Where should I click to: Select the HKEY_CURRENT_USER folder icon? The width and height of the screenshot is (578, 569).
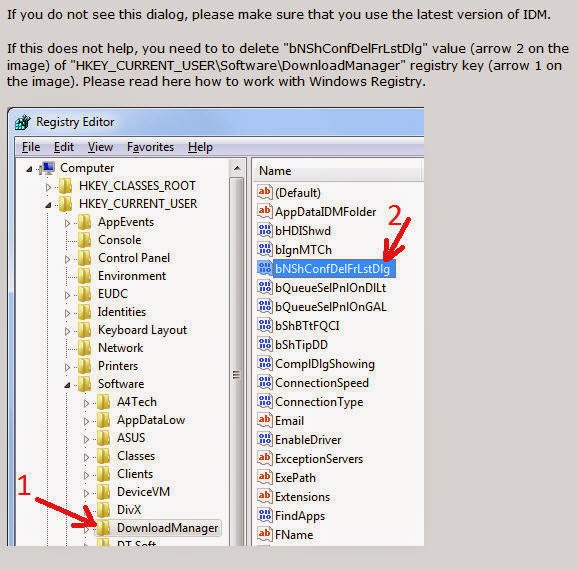coord(66,204)
